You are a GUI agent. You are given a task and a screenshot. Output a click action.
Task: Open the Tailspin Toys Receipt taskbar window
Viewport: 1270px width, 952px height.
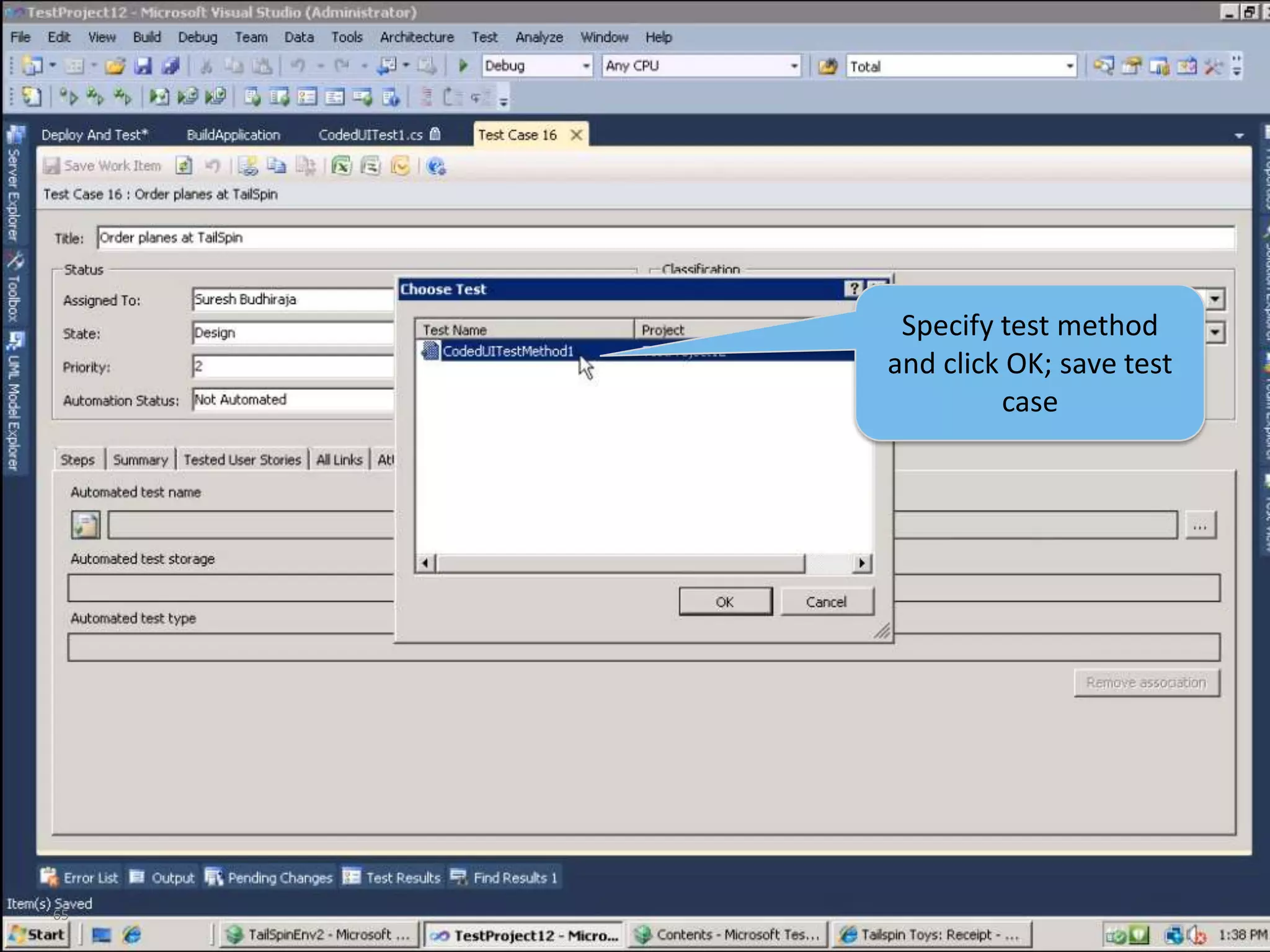tap(931, 935)
